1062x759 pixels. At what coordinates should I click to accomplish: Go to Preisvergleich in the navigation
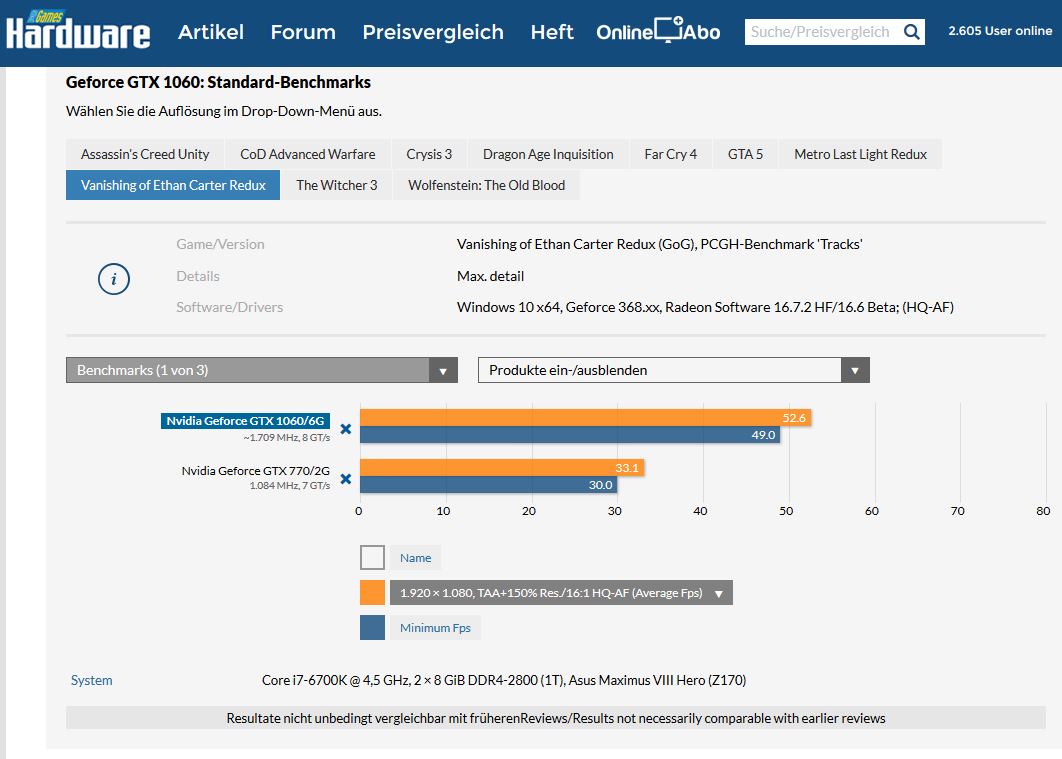pyautogui.click(x=433, y=32)
